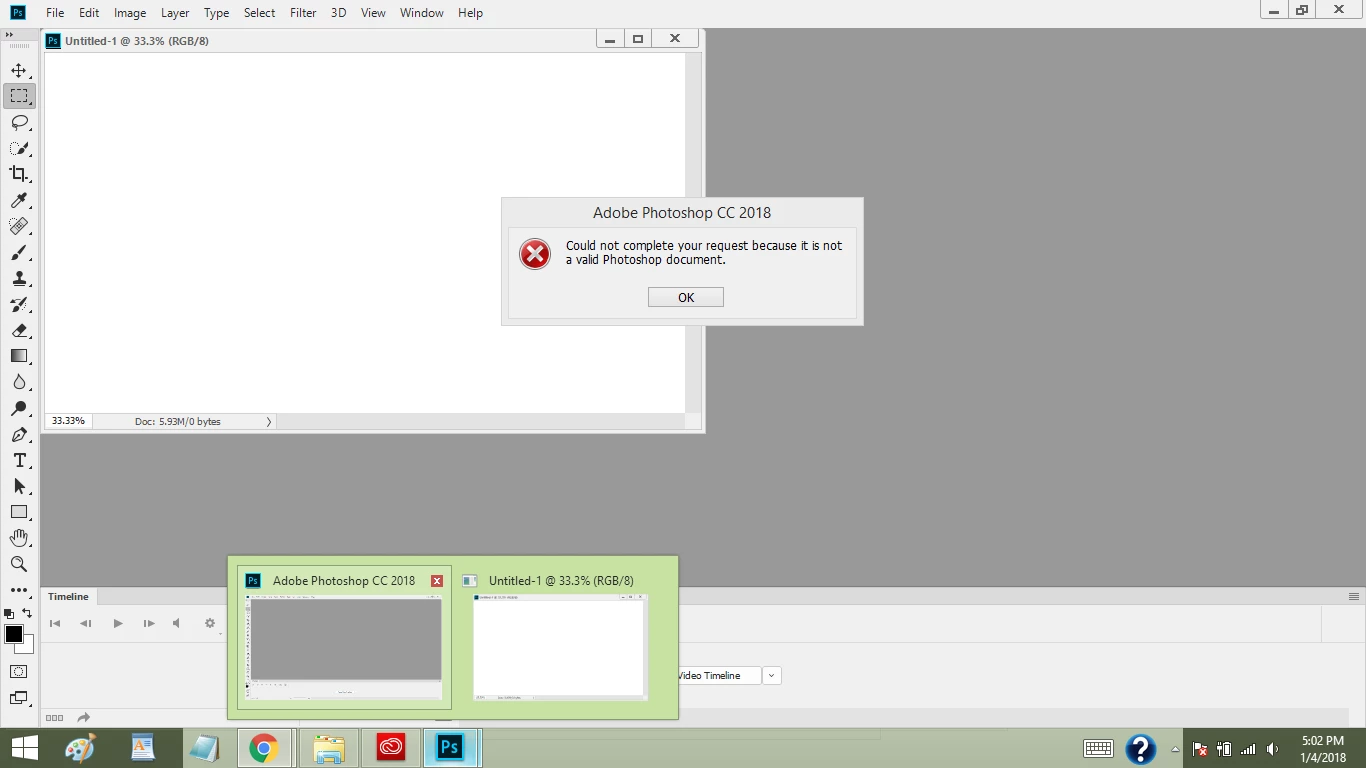
Task: Click the foreground color swatch
Action: tap(13, 634)
